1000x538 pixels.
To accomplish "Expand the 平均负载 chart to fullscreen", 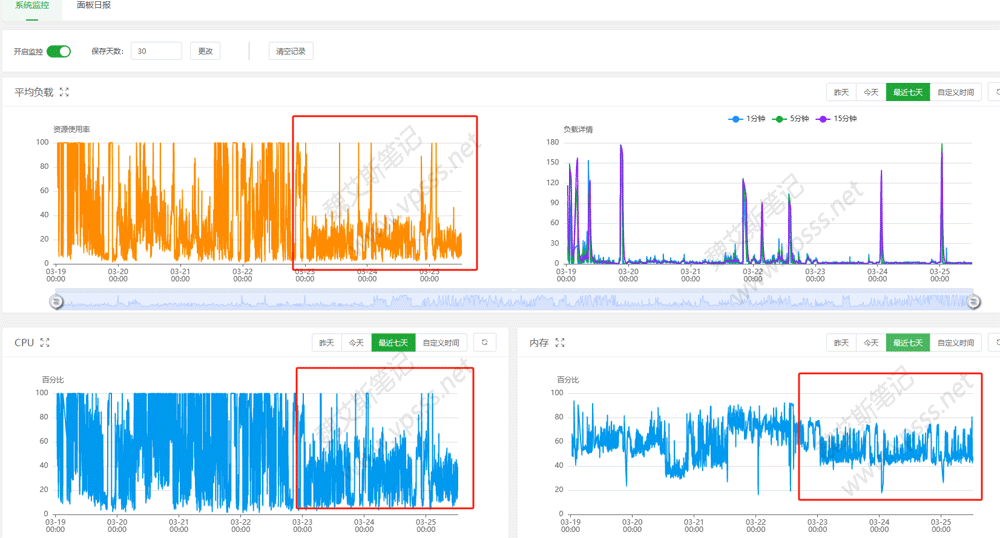I will 65,92.
